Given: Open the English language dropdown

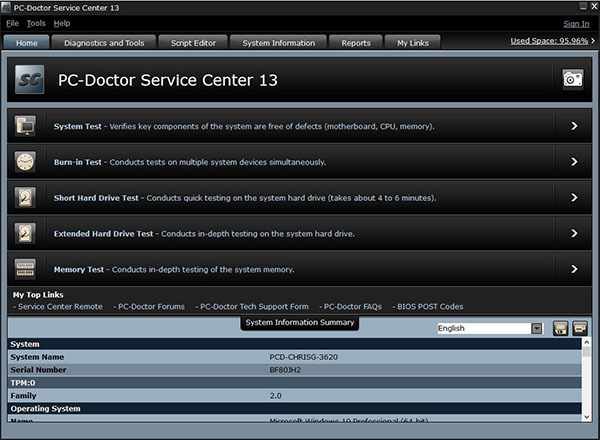Looking at the screenshot, I should tap(536, 328).
